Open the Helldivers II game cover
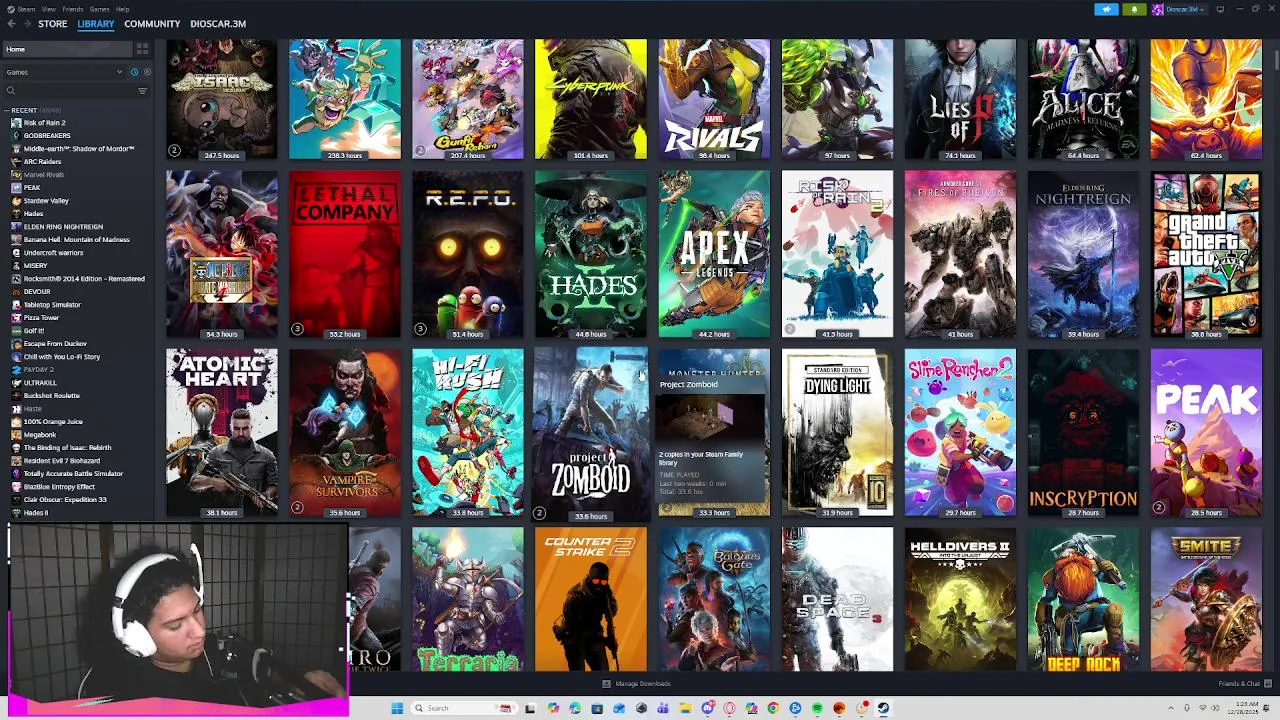Image resolution: width=1280 pixels, height=720 pixels. tap(960, 600)
